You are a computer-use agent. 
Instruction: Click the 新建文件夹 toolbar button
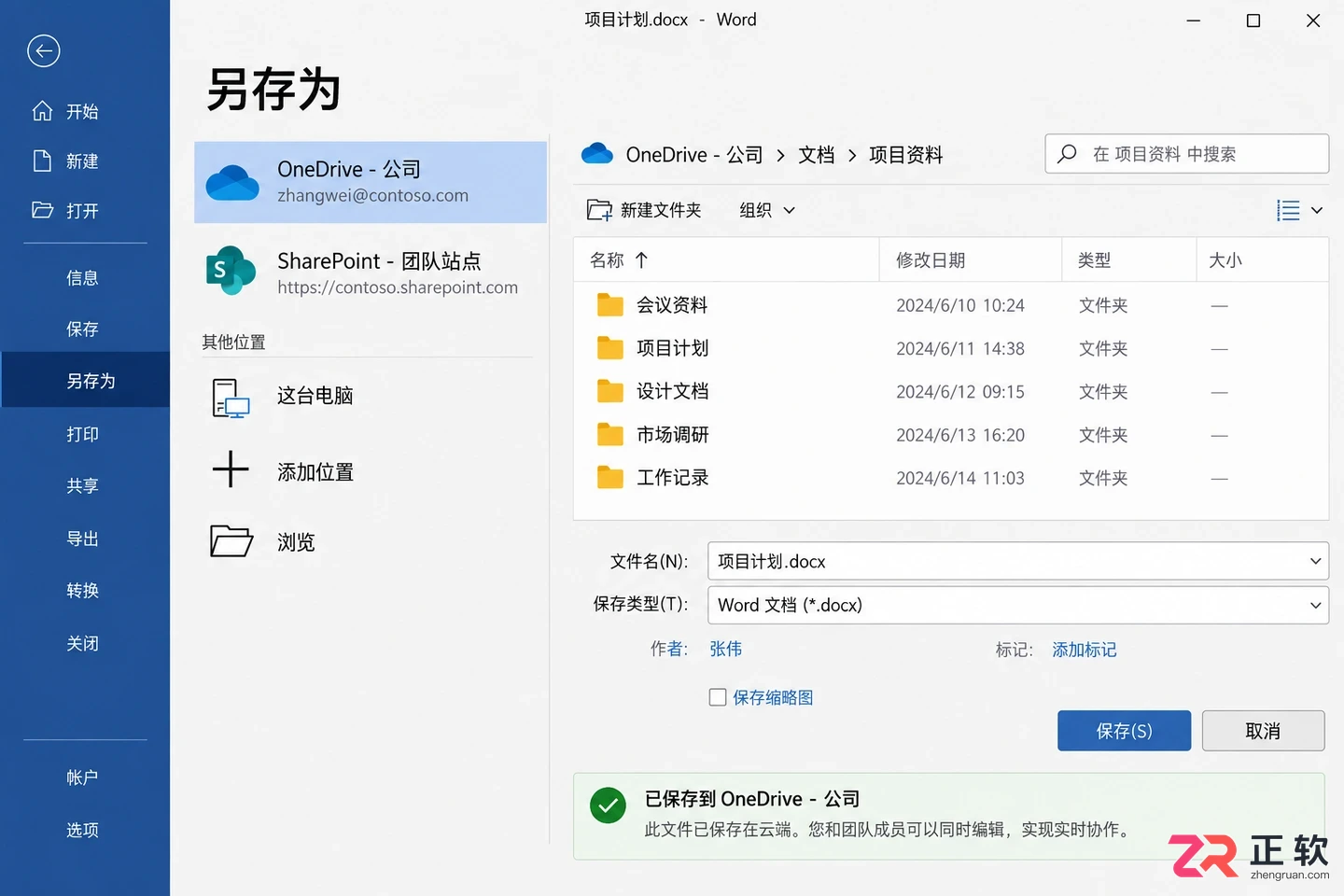[644, 210]
